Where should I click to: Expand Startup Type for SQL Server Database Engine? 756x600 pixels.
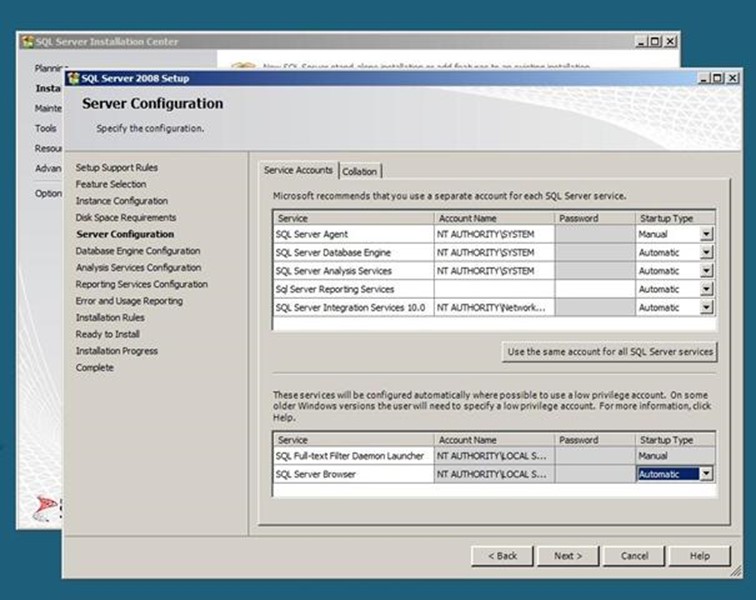[x=706, y=253]
